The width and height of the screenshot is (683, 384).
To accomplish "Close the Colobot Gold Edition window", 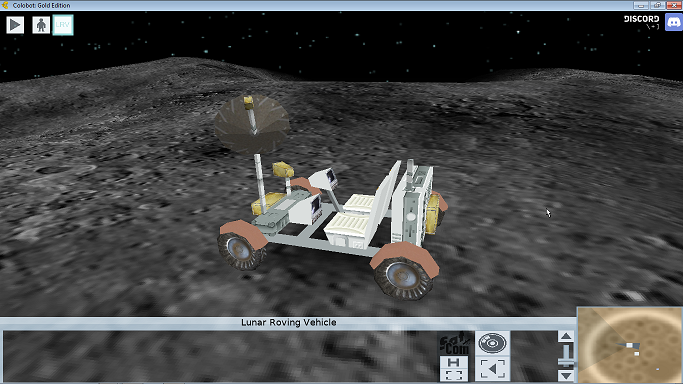I will (x=674, y=5).
